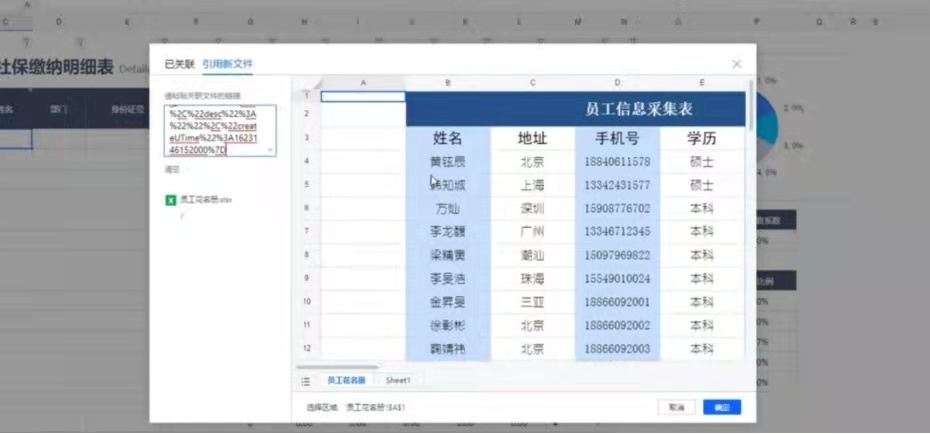This screenshot has height=434, width=930.
Task: Click the 地址 header cell
Action: pos(533,139)
